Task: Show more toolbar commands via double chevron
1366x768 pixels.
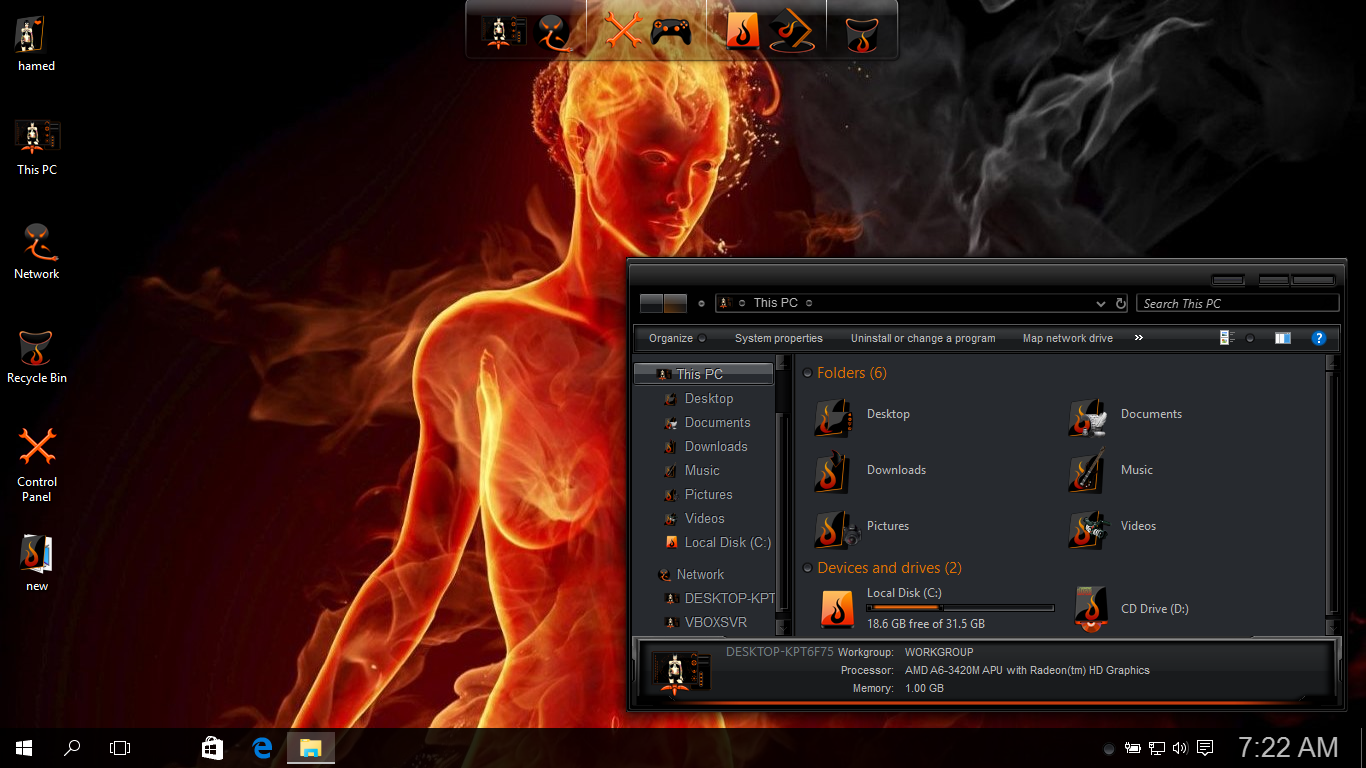Action: [x=1138, y=338]
